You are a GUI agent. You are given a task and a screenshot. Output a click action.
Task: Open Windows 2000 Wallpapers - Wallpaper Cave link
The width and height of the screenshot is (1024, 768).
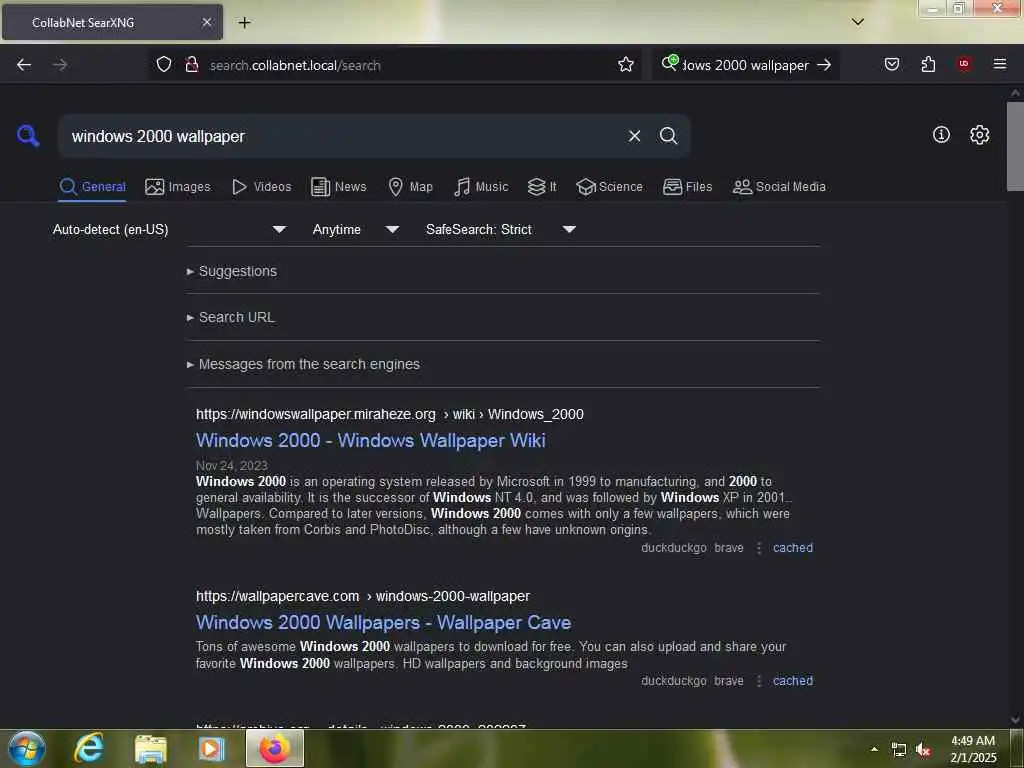click(x=383, y=623)
